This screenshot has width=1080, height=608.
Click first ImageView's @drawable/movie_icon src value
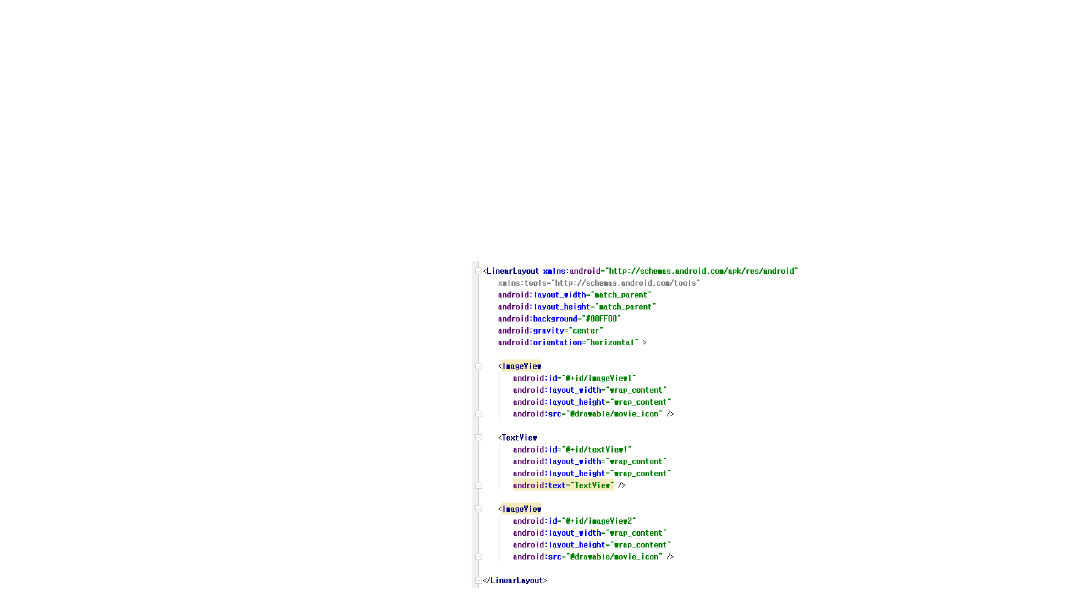pyautogui.click(x=614, y=414)
